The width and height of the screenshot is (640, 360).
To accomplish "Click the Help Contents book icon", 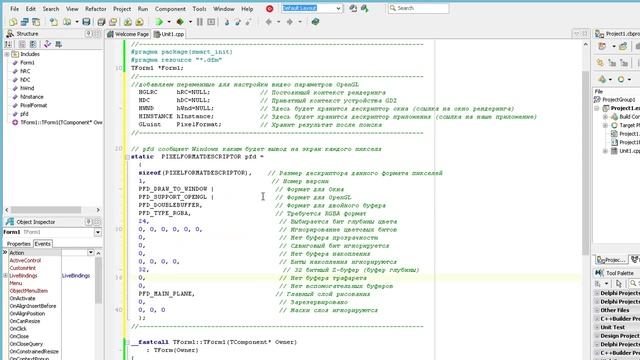I will 315,22.
